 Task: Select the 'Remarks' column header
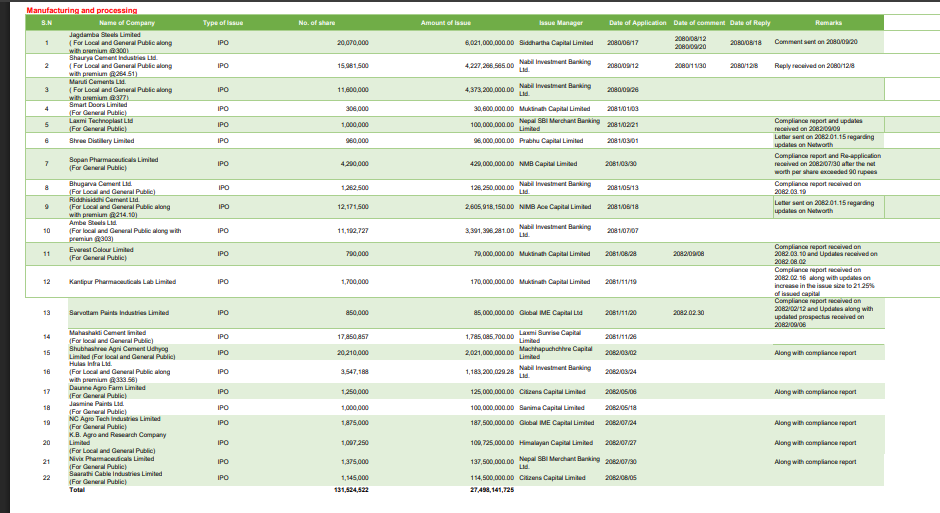(828, 21)
